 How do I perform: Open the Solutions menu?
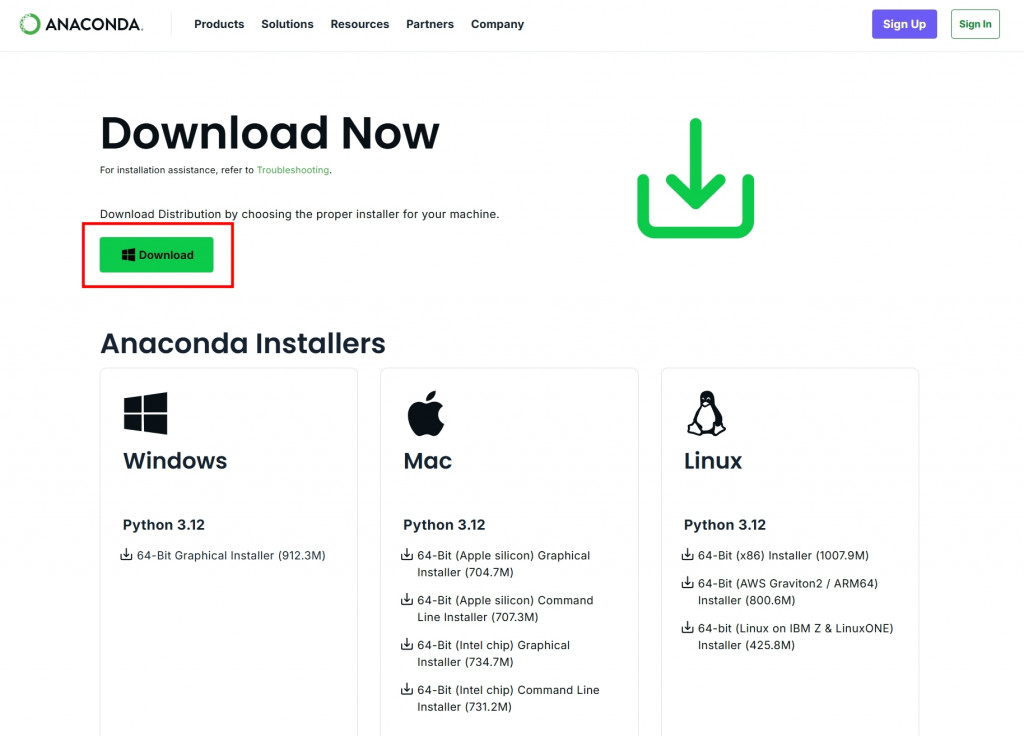(x=287, y=24)
